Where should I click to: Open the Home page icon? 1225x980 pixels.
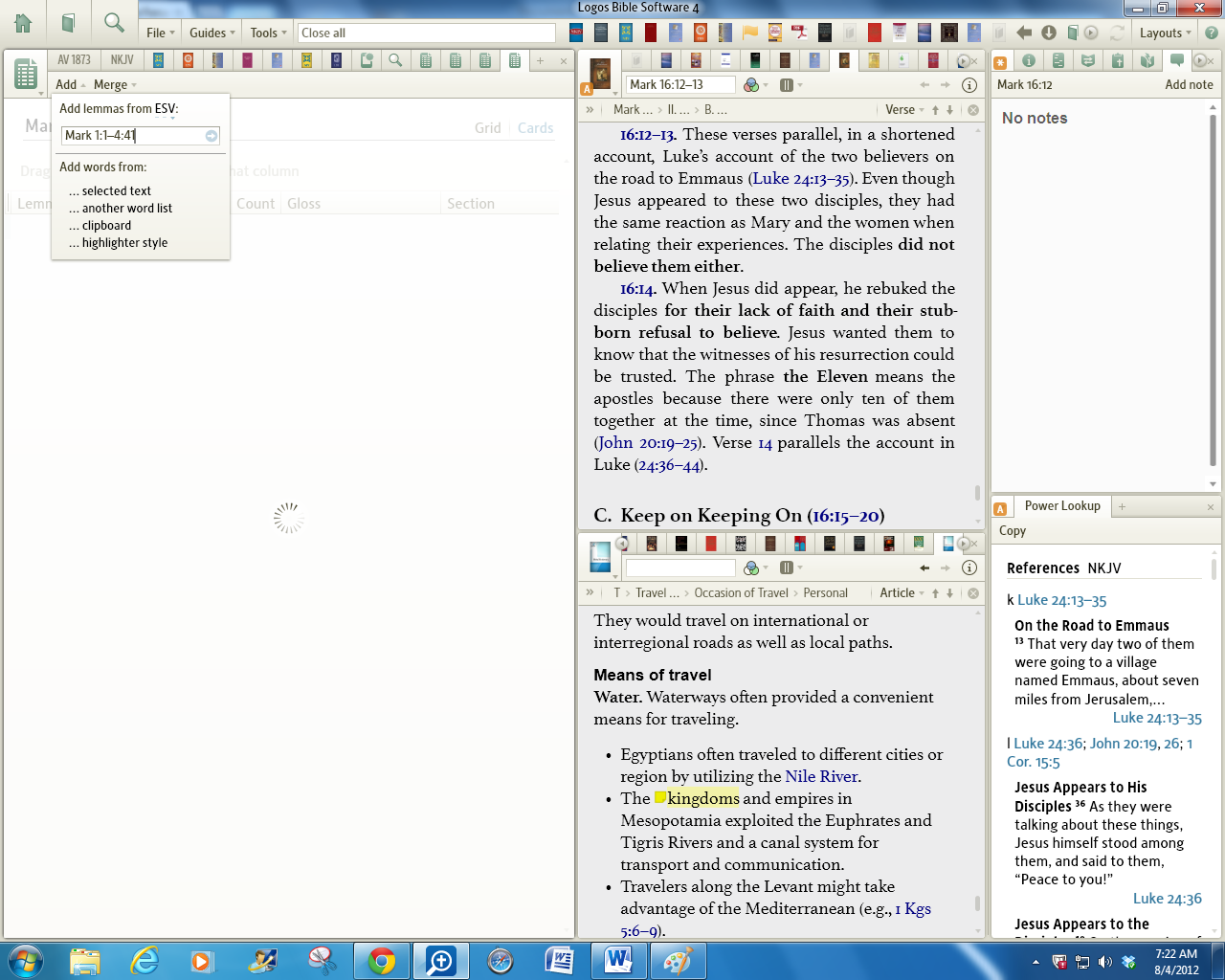[23, 23]
